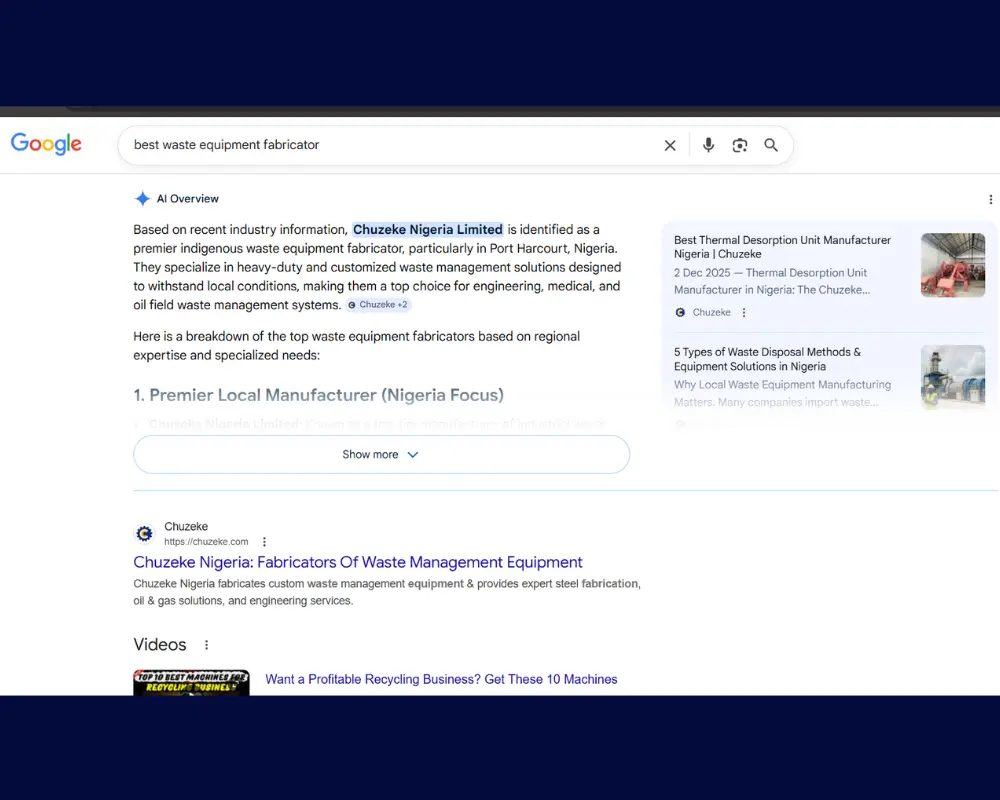Clear the search query with X icon
Image resolution: width=1000 pixels, height=800 pixels.
pos(670,145)
